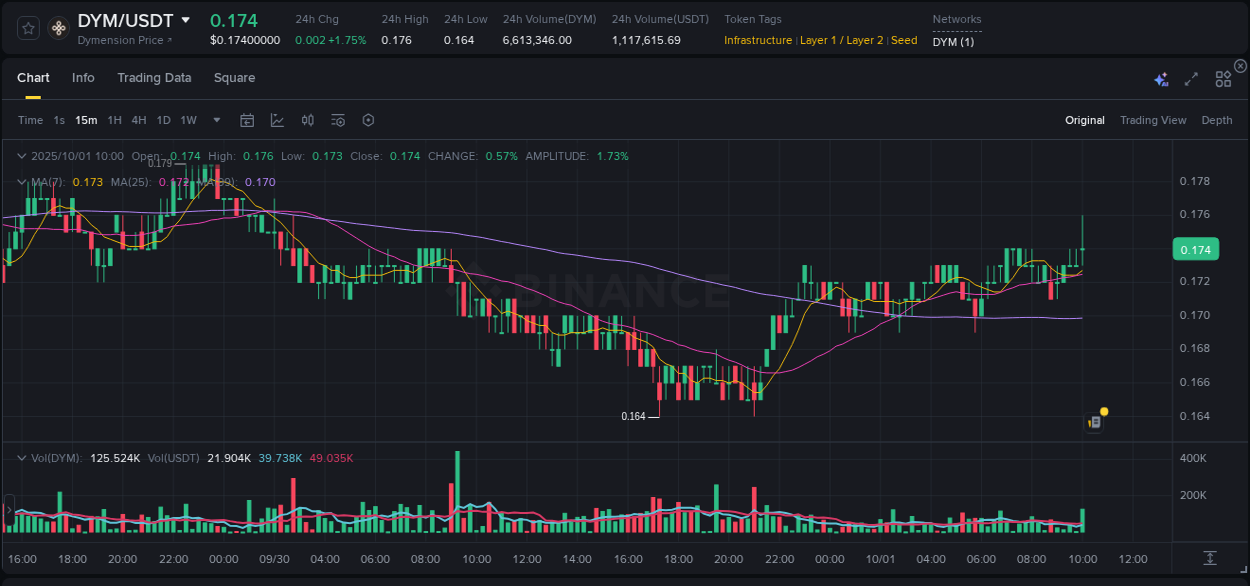Open the extra timeframes dropdown arrow
Viewport: 1250px width, 586px height.
click(x=215, y=120)
